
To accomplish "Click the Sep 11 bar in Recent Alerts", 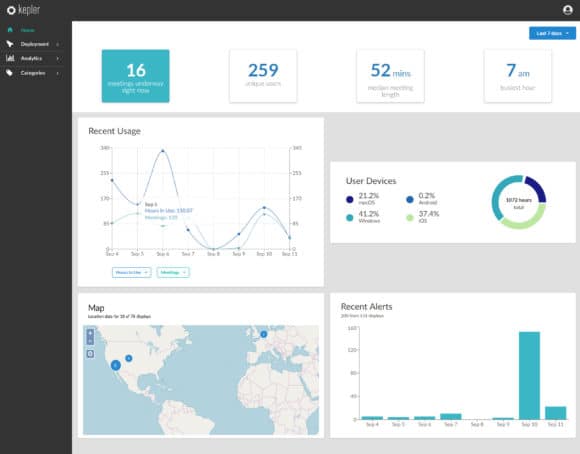I will click(x=556, y=413).
